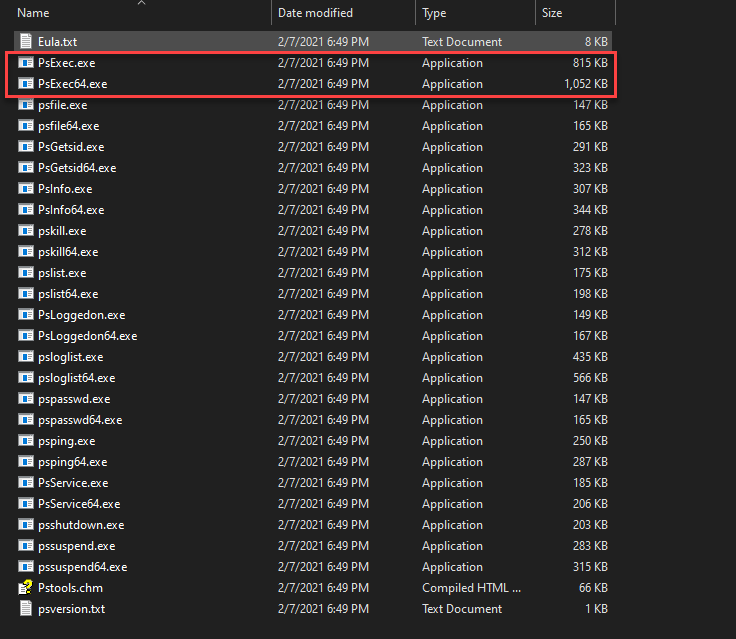
Task: Click the psping.exe application icon
Action: click(26, 440)
